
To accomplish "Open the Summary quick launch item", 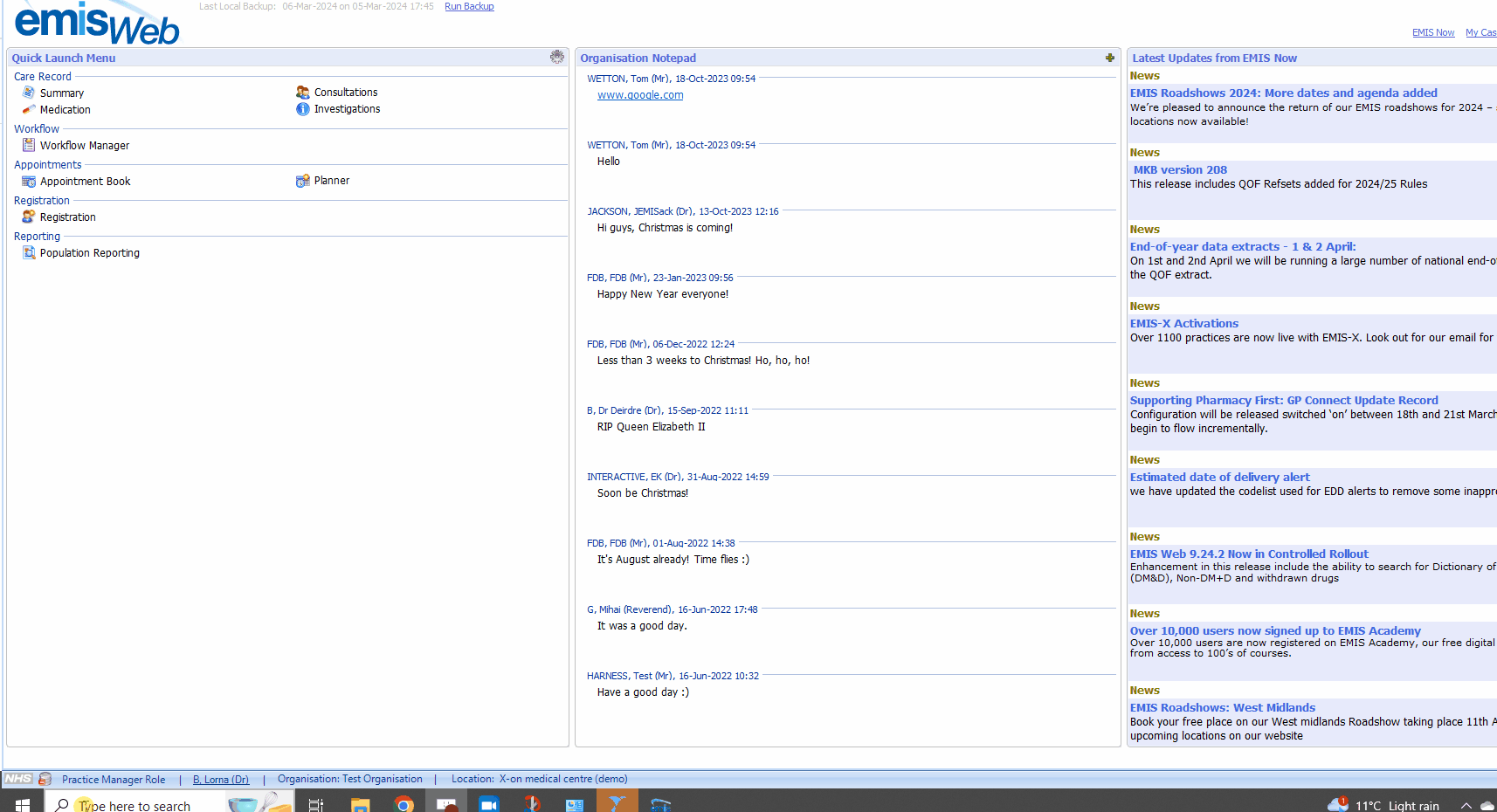I will pos(62,93).
